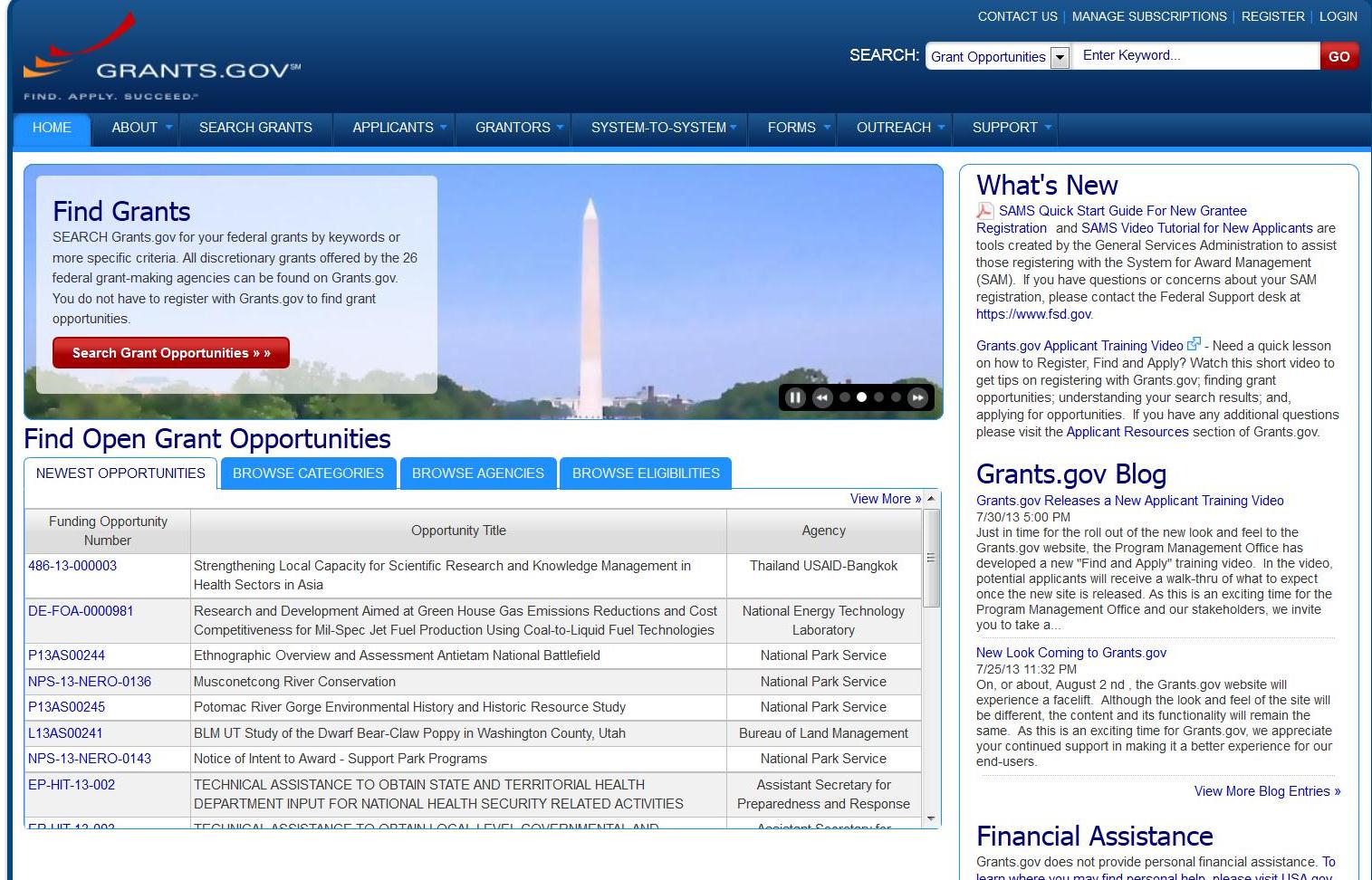Screen dimensions: 1372x880
Task: Click the PDF icon beside SAMS Quick Start Guide
Action: tap(984, 211)
